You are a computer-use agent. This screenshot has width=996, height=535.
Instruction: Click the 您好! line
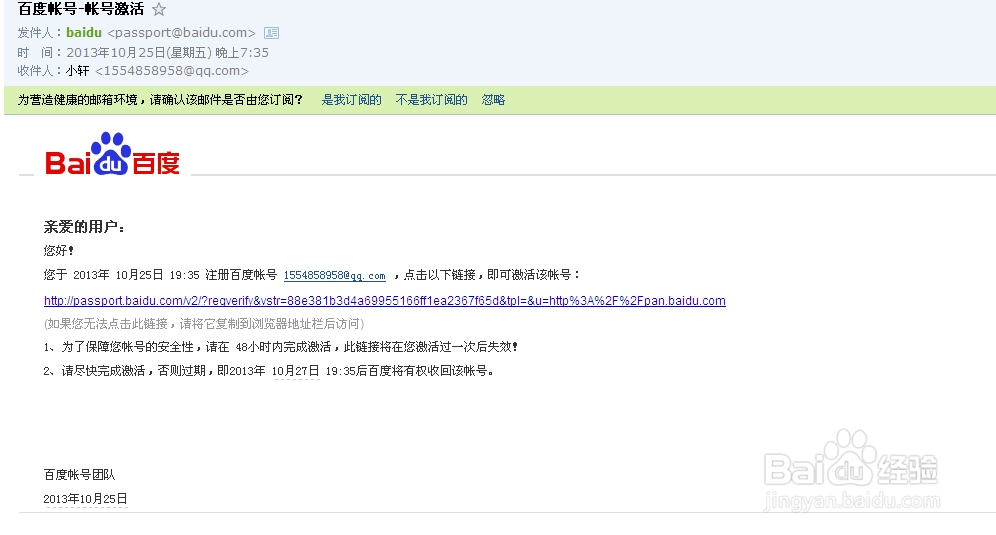(x=58, y=251)
